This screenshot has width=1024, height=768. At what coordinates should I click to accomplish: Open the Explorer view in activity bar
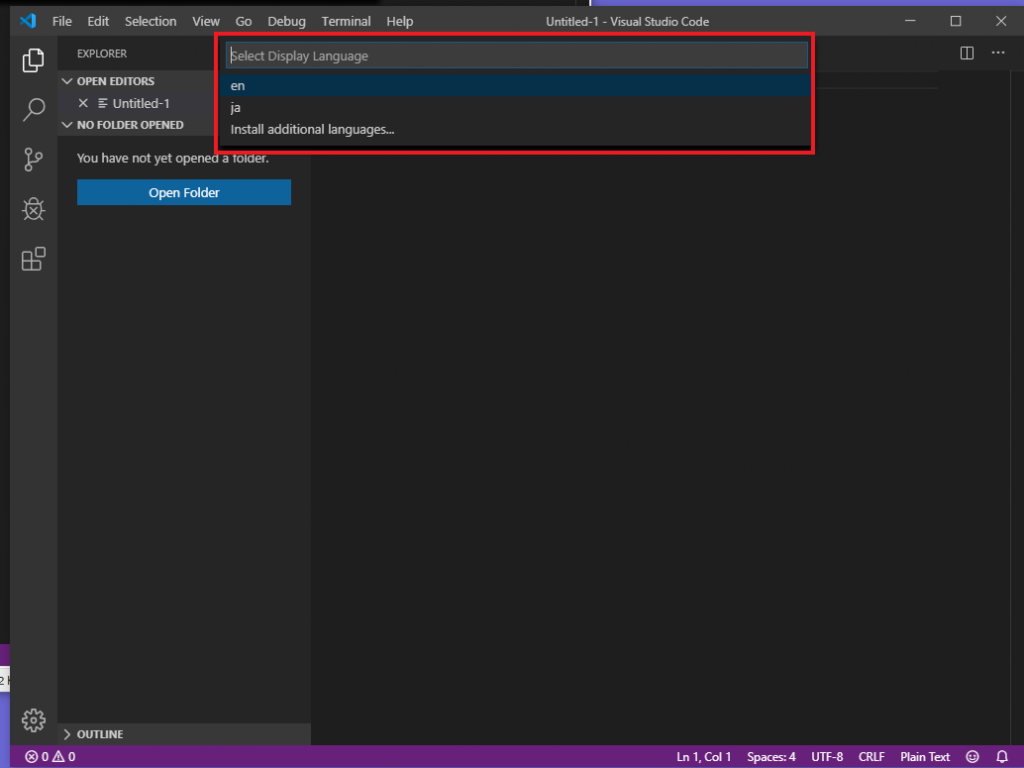click(33, 60)
